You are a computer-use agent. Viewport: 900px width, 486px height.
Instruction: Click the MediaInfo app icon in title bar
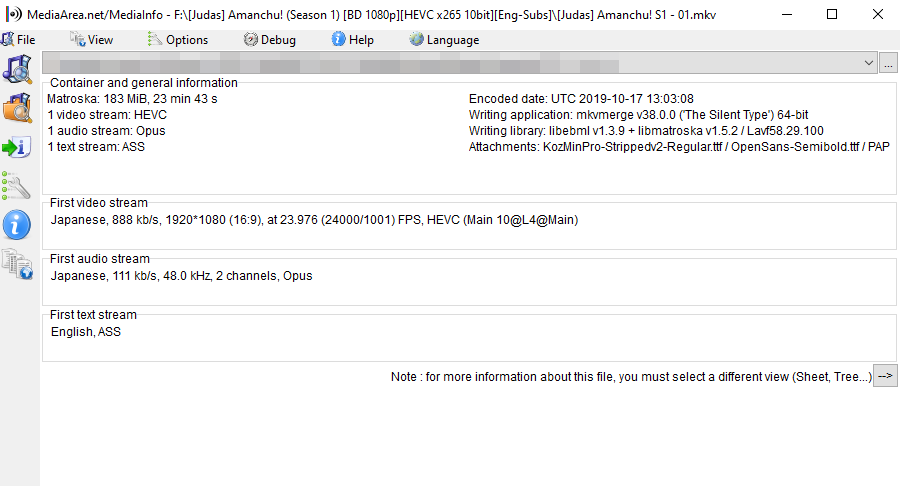pyautogui.click(x=13, y=14)
